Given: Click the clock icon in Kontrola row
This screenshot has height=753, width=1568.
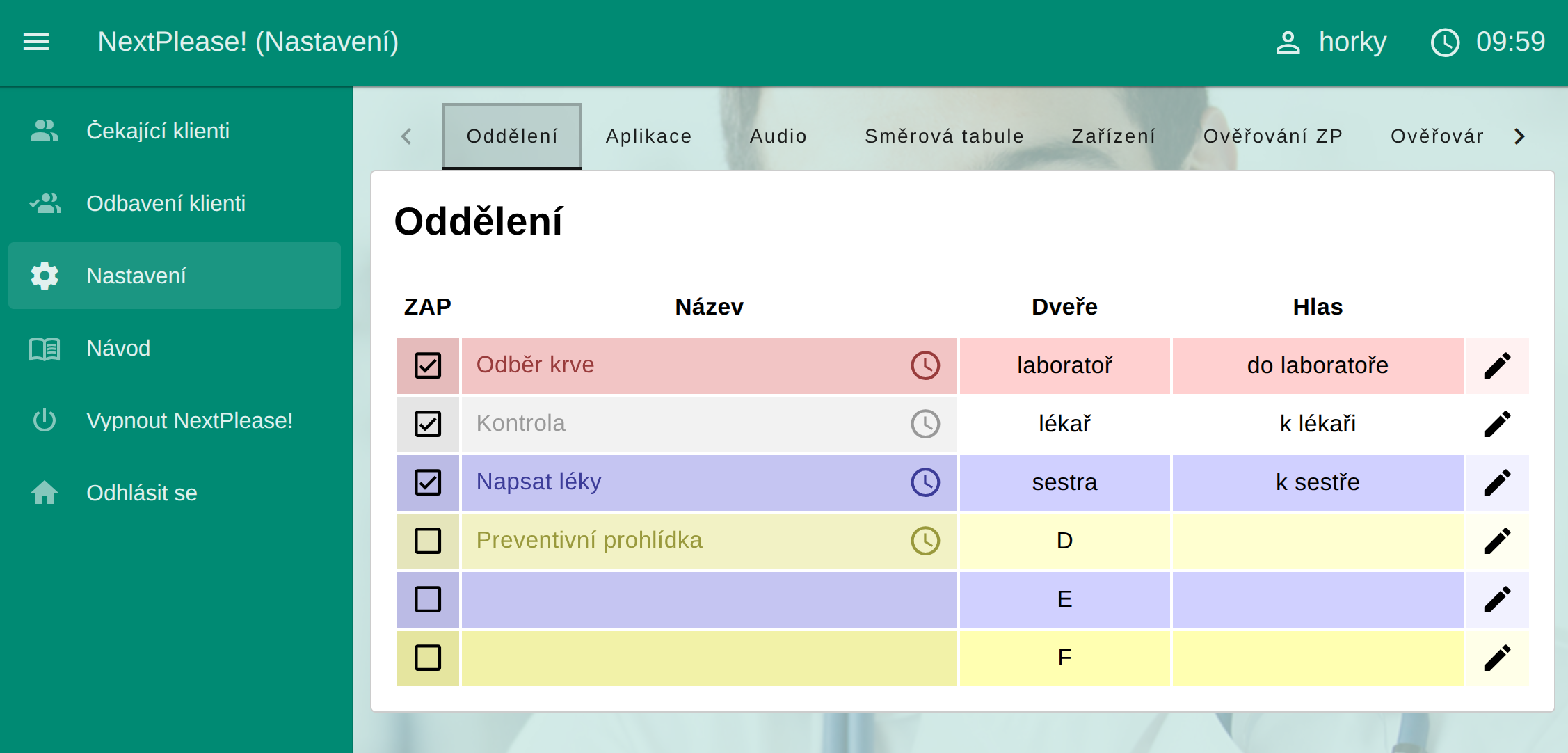Looking at the screenshot, I should [925, 424].
